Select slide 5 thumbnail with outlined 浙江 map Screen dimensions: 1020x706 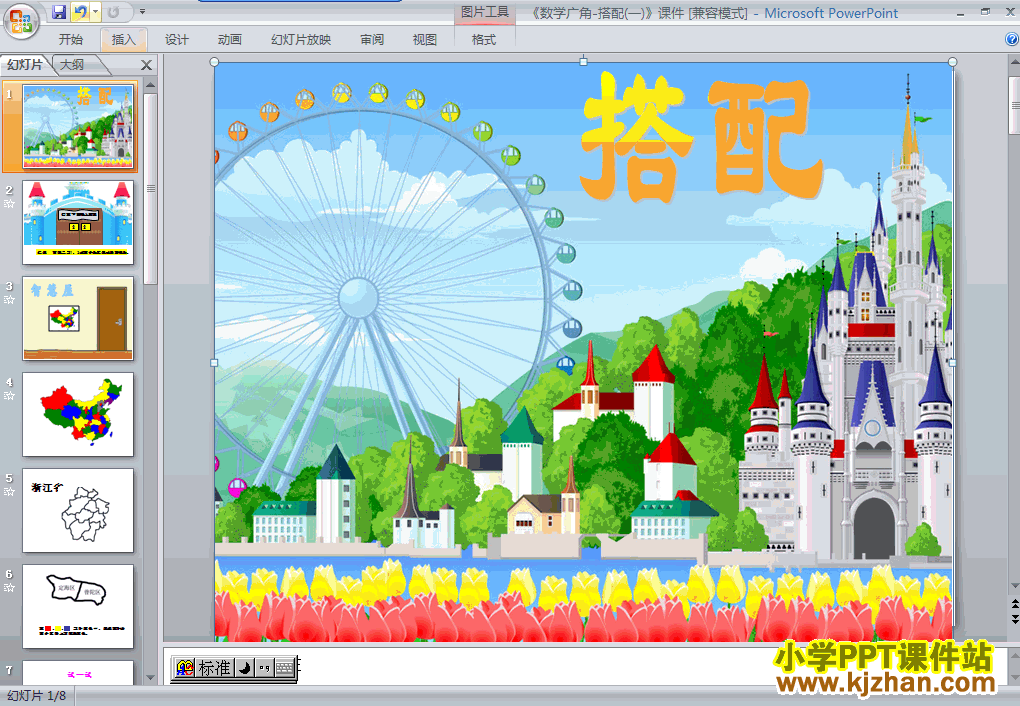[78, 510]
